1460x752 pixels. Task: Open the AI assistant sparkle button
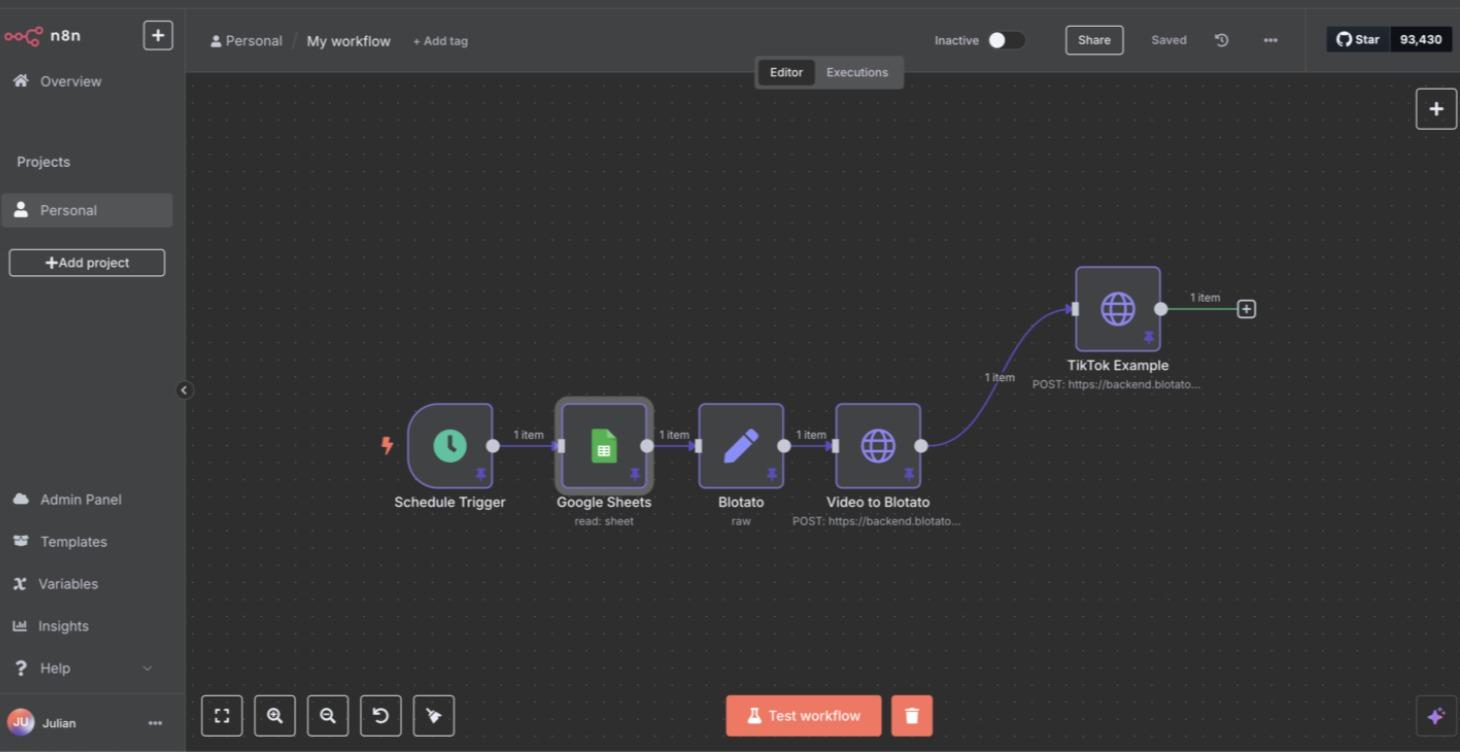[1436, 716]
